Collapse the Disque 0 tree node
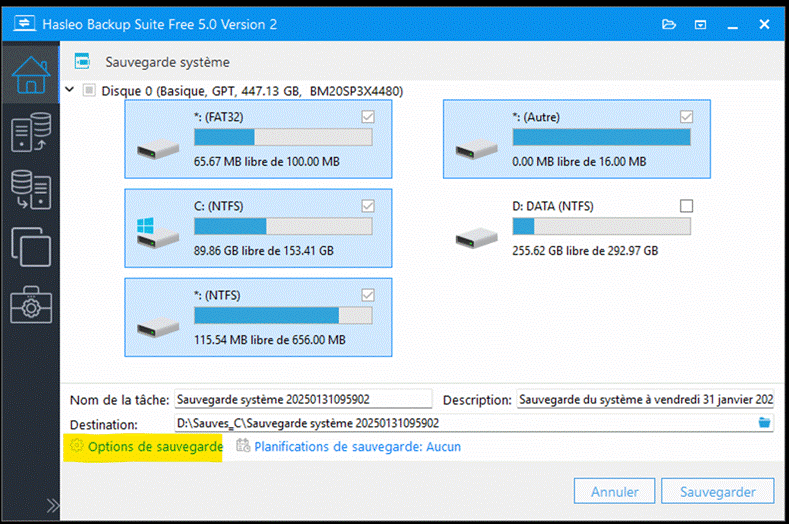 (70, 90)
